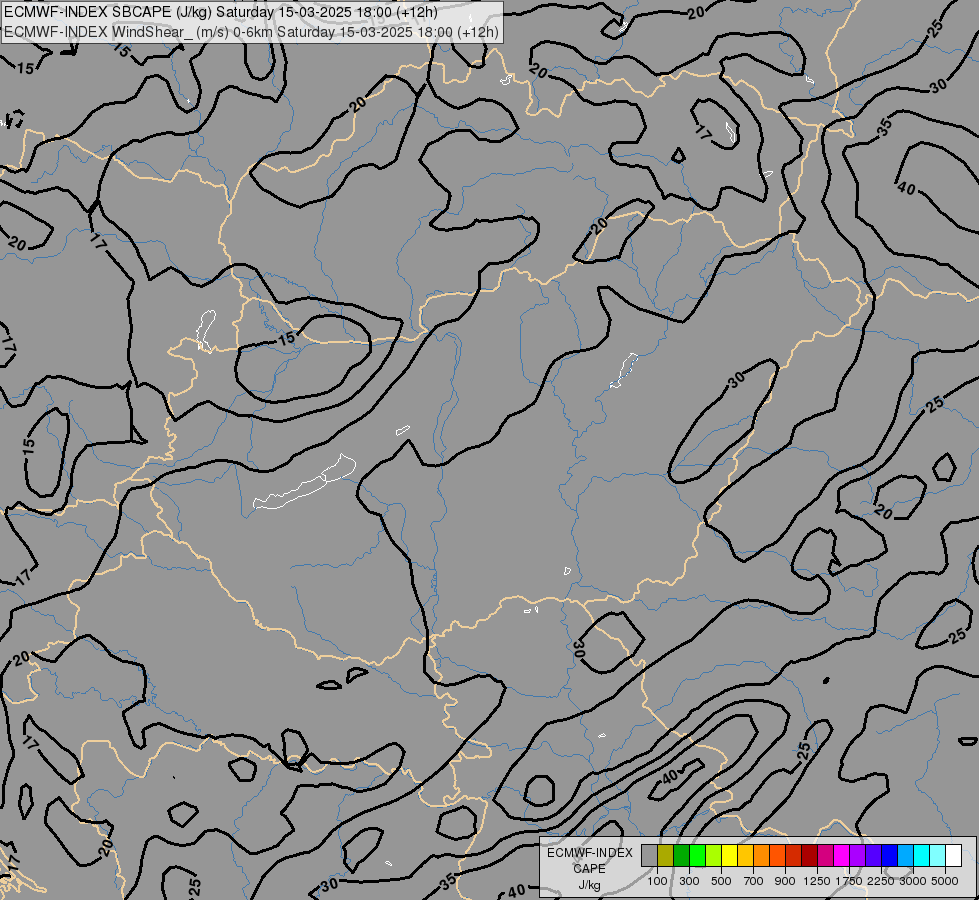Click the white swatch at the legend end
Image resolution: width=979 pixels, height=900 pixels.
953,855
